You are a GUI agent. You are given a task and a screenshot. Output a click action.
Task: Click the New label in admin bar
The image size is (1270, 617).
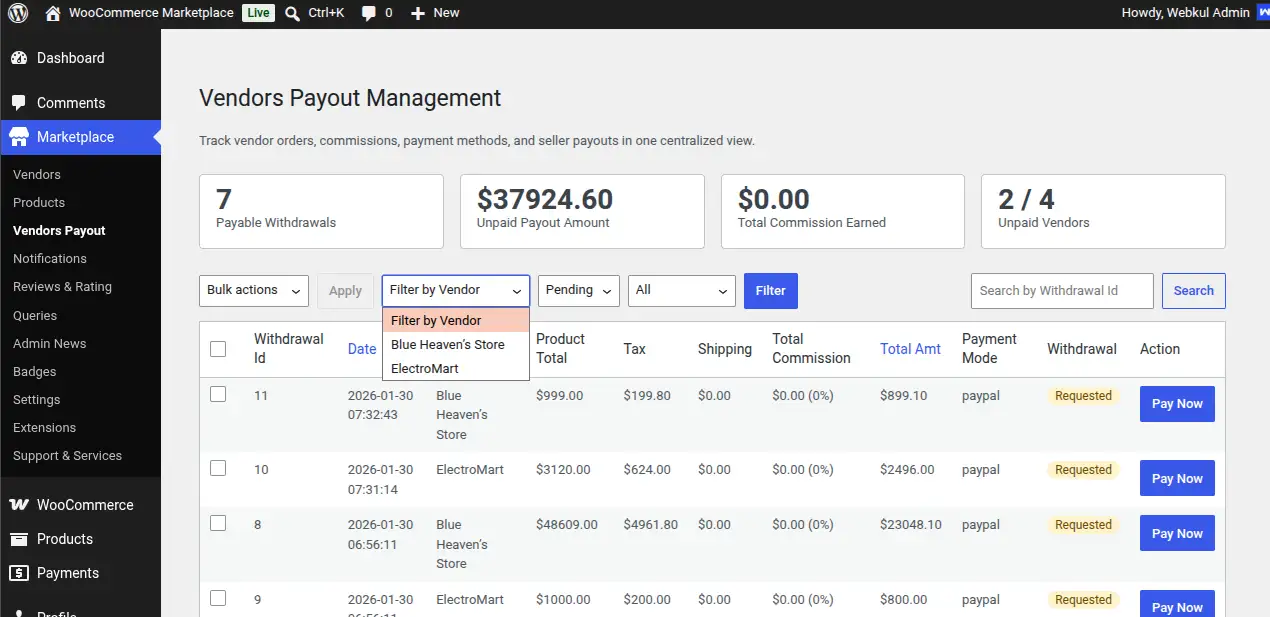pyautogui.click(x=447, y=13)
